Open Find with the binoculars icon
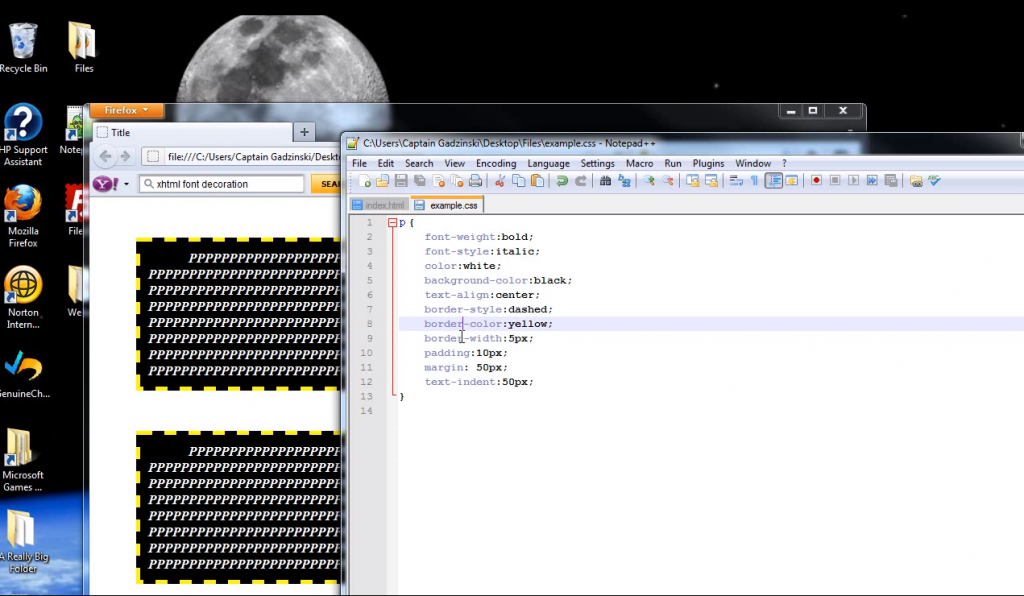This screenshot has width=1024, height=596. click(x=606, y=181)
